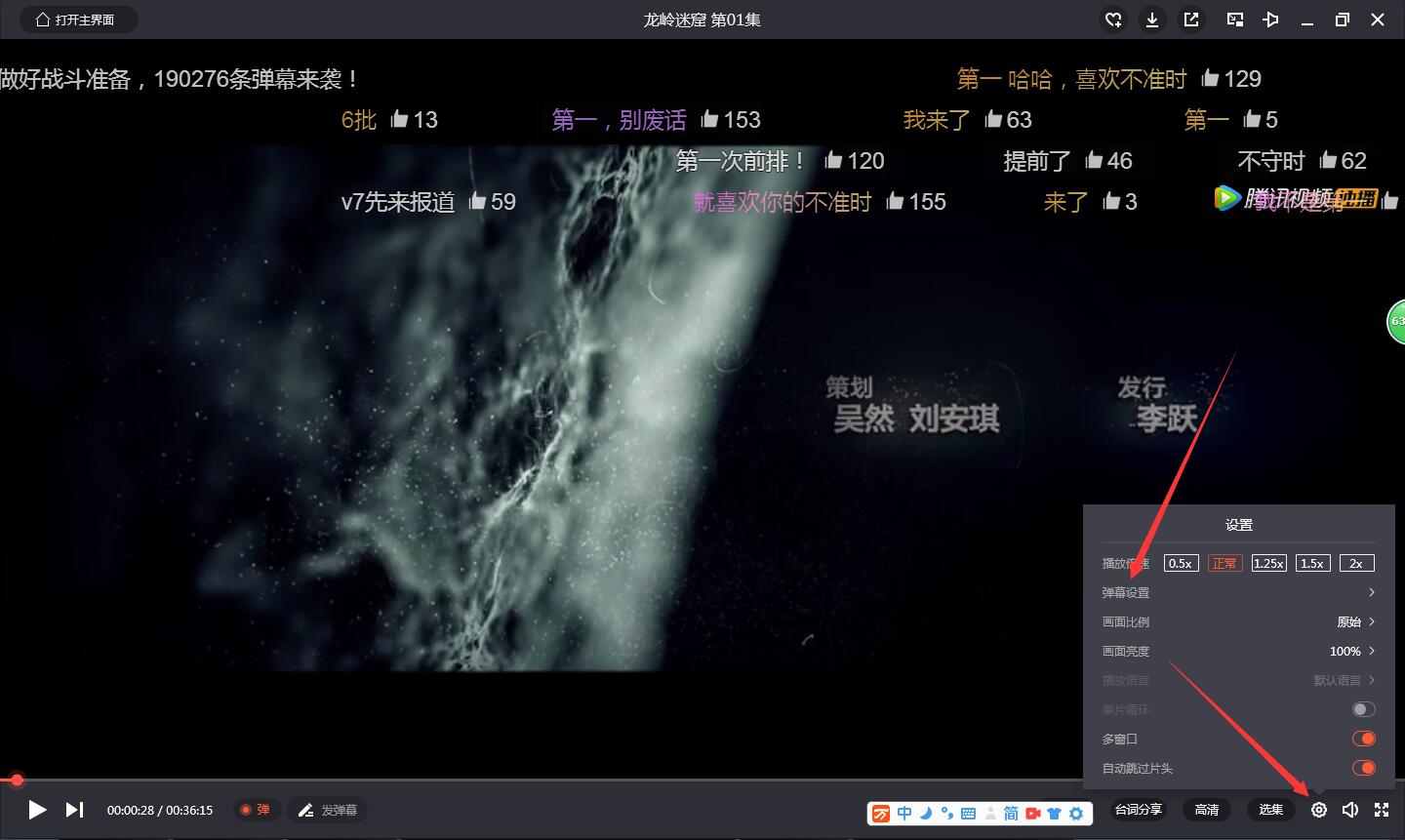The image size is (1405, 840).
Task: Mute audio with speaker icon
Action: (1350, 810)
